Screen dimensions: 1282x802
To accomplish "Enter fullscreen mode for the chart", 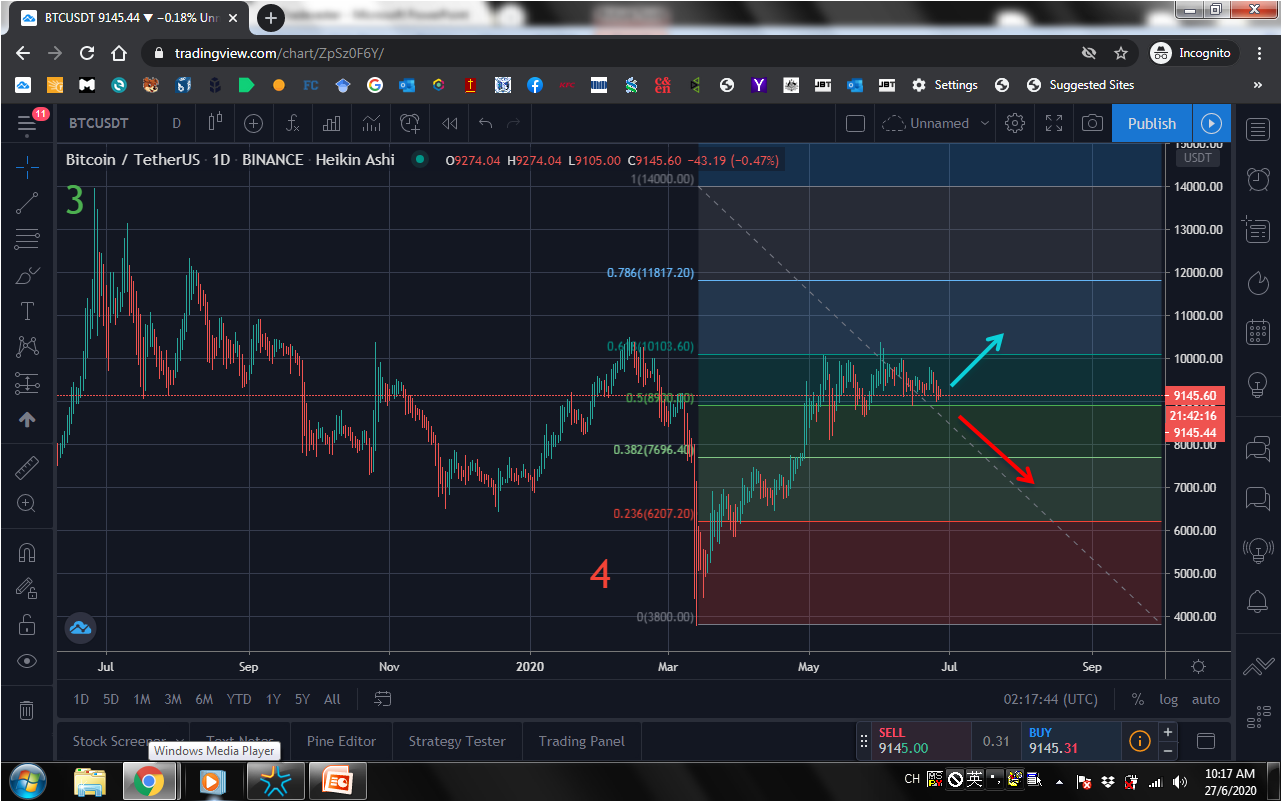I will point(1054,123).
